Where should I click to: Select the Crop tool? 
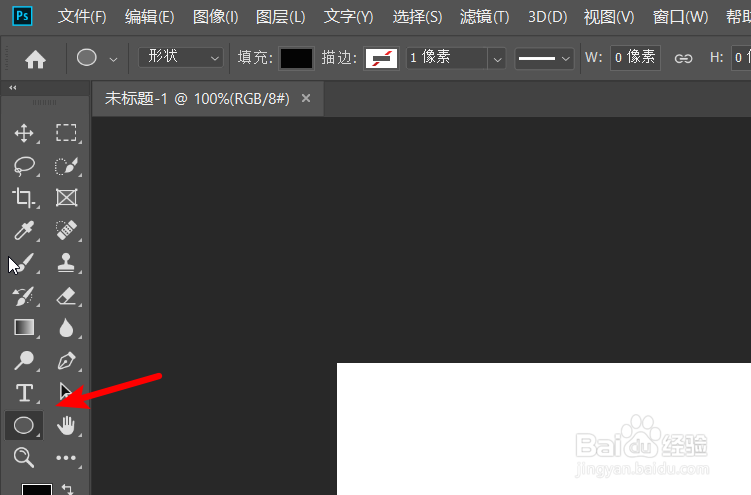(24, 197)
